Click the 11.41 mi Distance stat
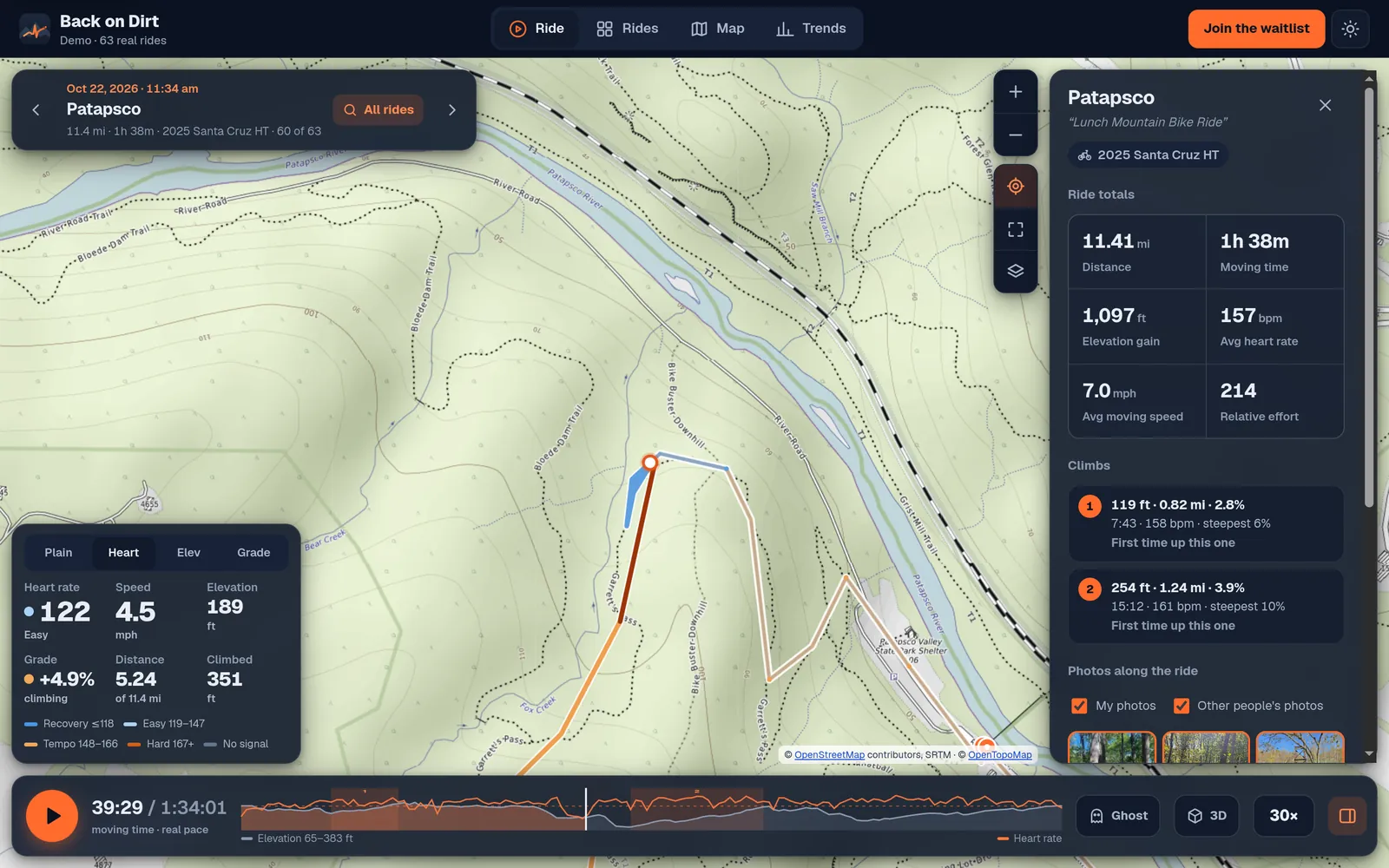Image resolution: width=1389 pixels, height=868 pixels. click(1136, 252)
